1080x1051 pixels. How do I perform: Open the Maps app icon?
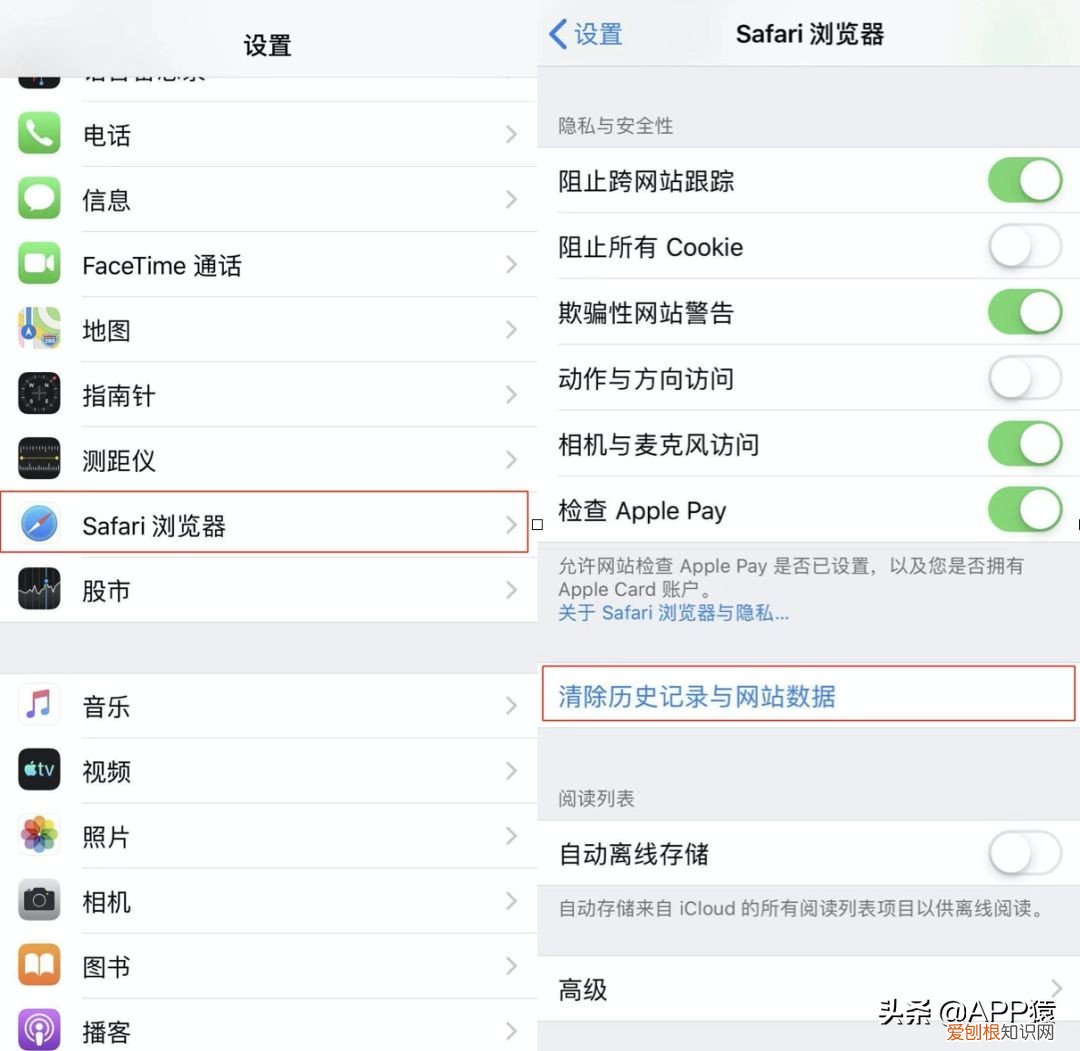click(39, 329)
